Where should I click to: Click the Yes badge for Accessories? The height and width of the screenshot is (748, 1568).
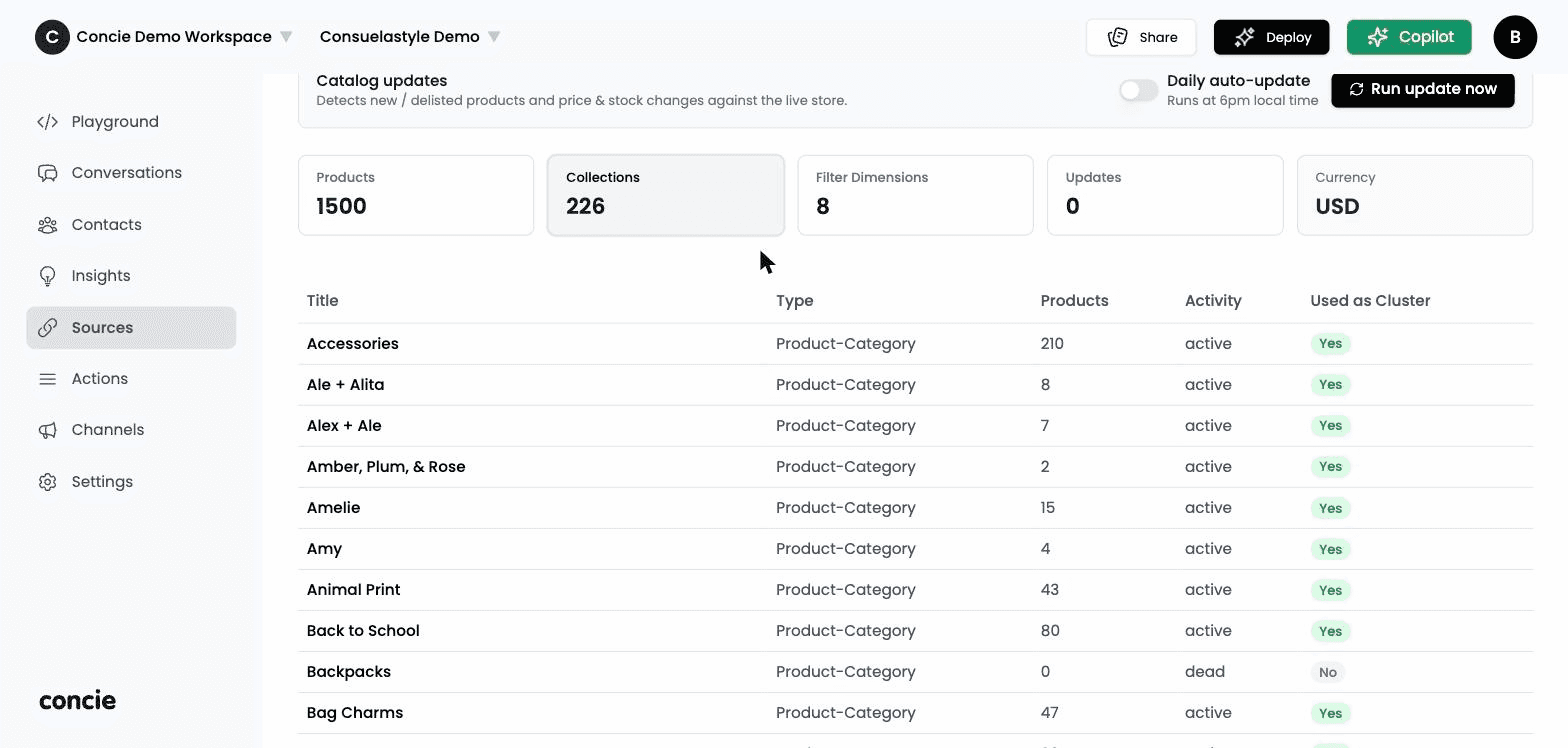coord(1330,344)
